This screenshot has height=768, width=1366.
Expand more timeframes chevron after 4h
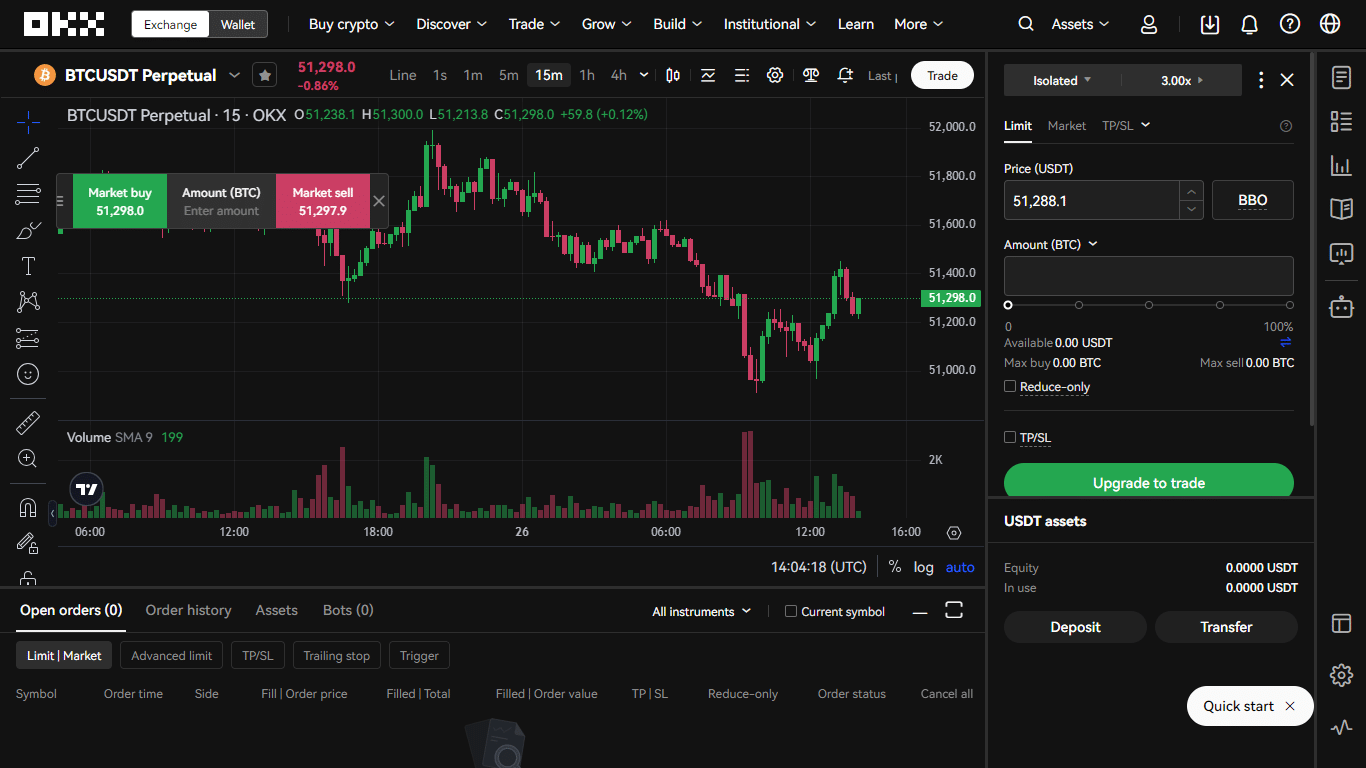[644, 75]
